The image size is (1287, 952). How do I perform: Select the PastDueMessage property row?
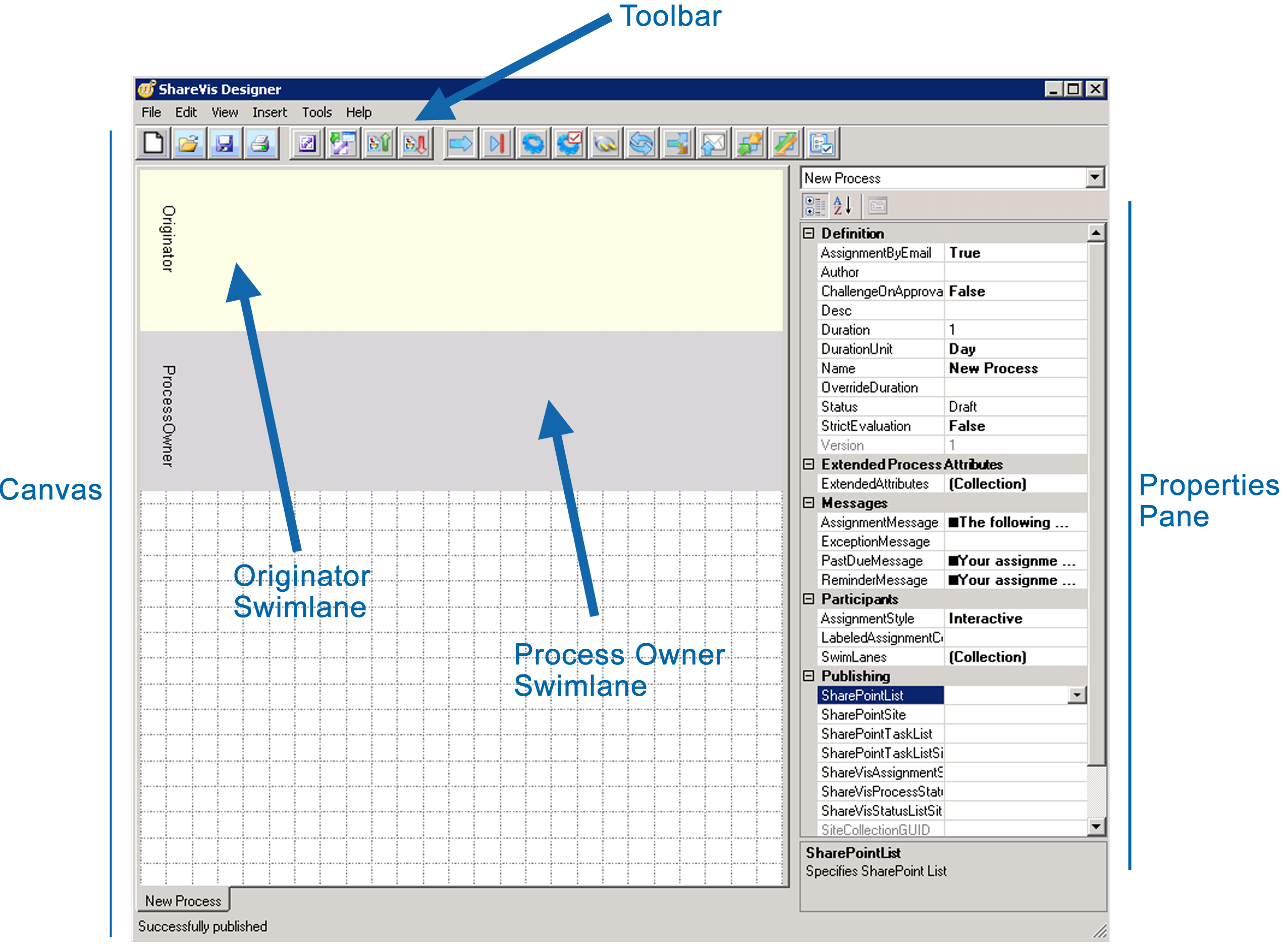point(952,561)
